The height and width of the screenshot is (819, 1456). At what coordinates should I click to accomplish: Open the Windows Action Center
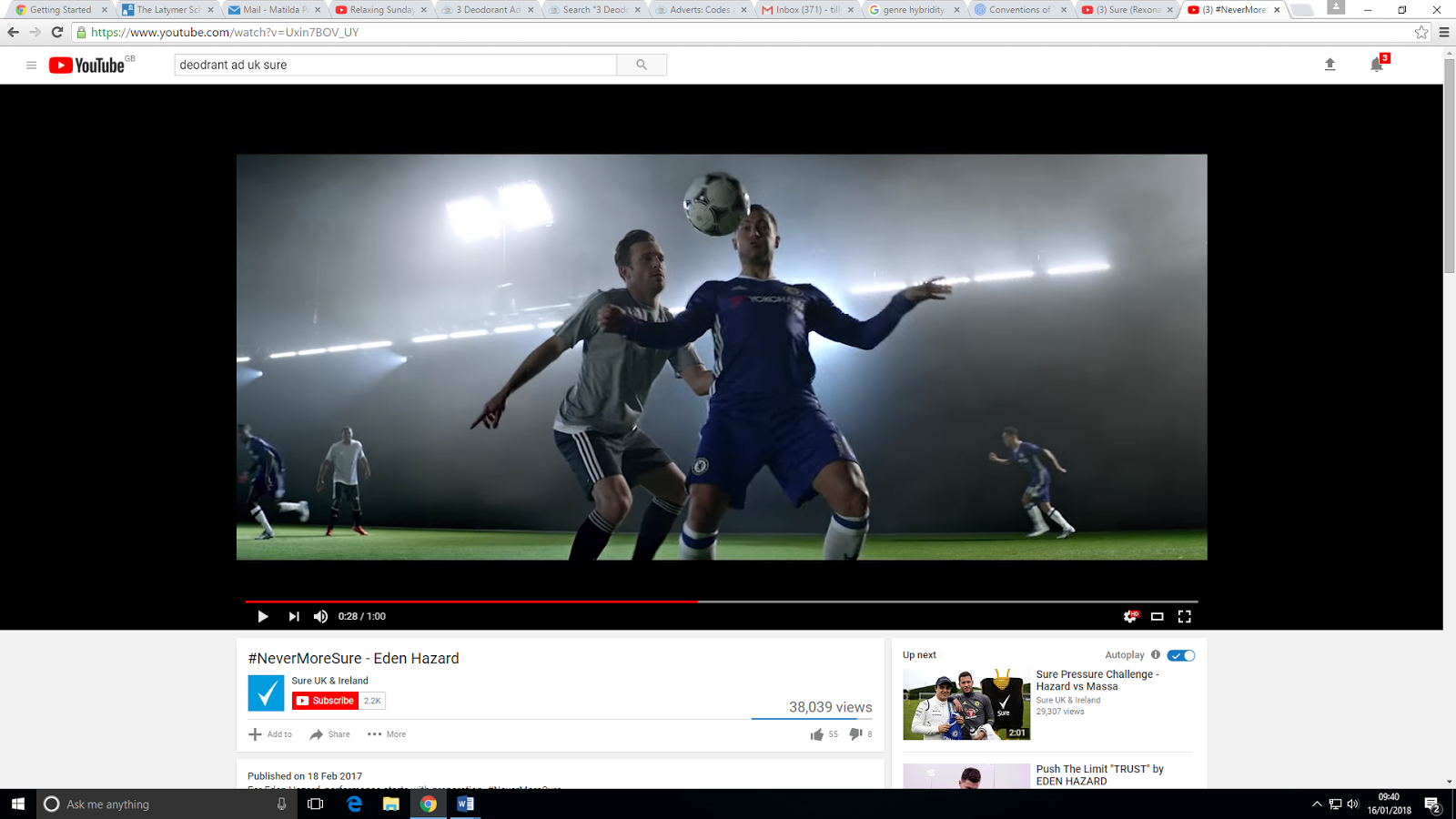[1431, 804]
